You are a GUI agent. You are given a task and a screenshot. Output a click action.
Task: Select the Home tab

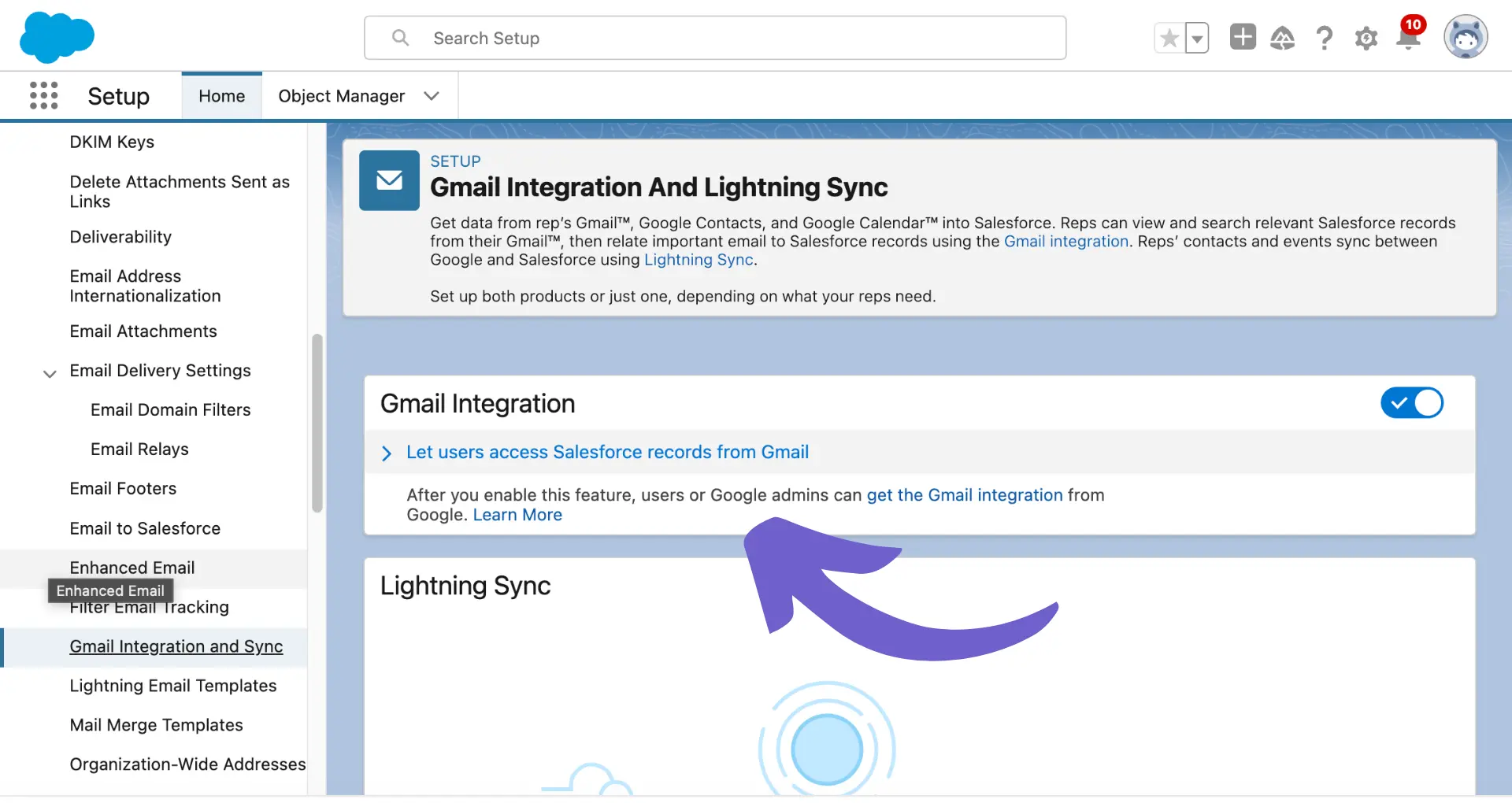click(x=221, y=96)
